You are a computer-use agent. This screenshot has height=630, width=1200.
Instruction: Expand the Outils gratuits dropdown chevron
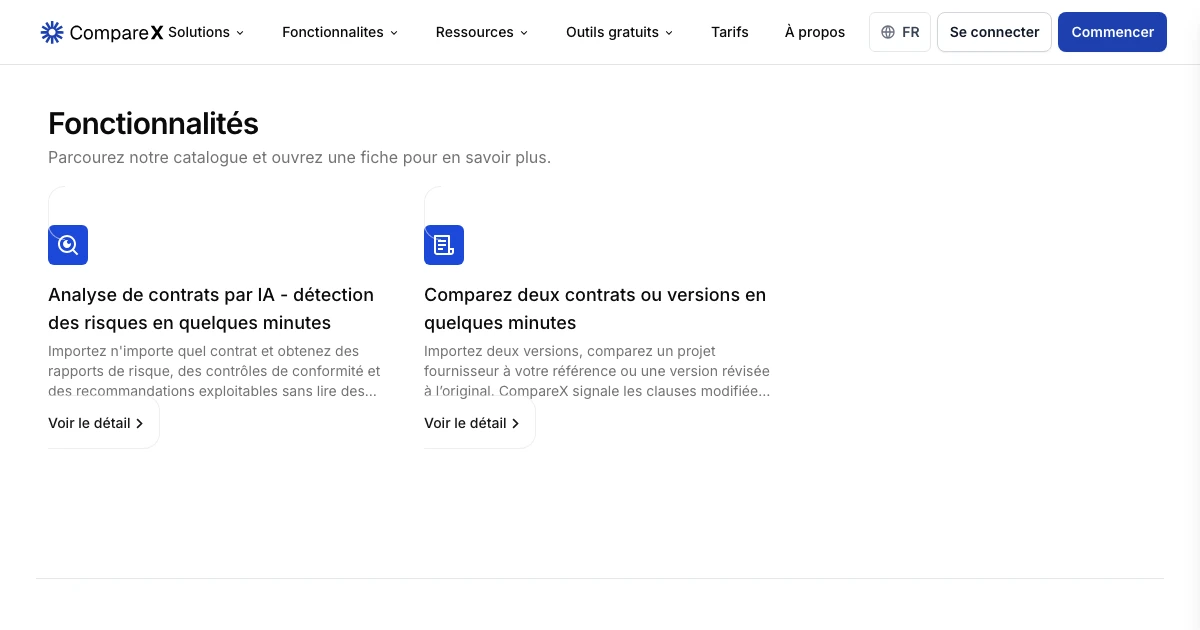click(669, 33)
